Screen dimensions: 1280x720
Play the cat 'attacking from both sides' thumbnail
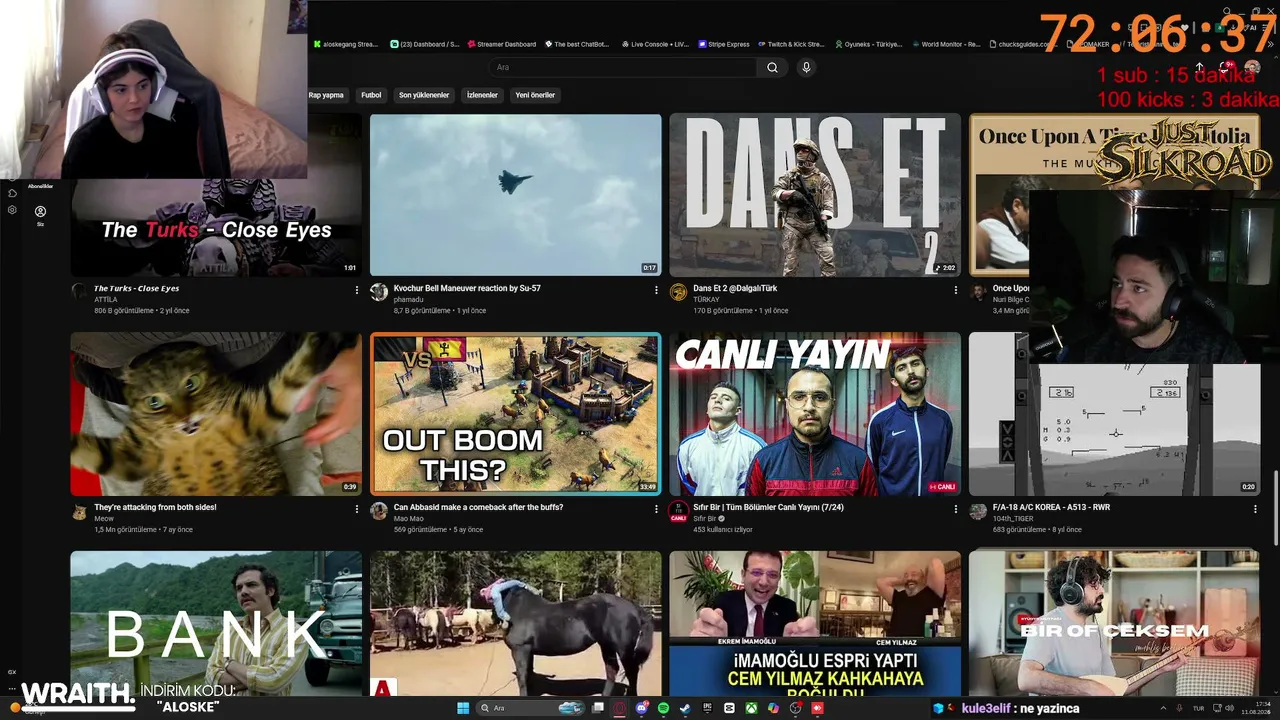pyautogui.click(x=216, y=414)
